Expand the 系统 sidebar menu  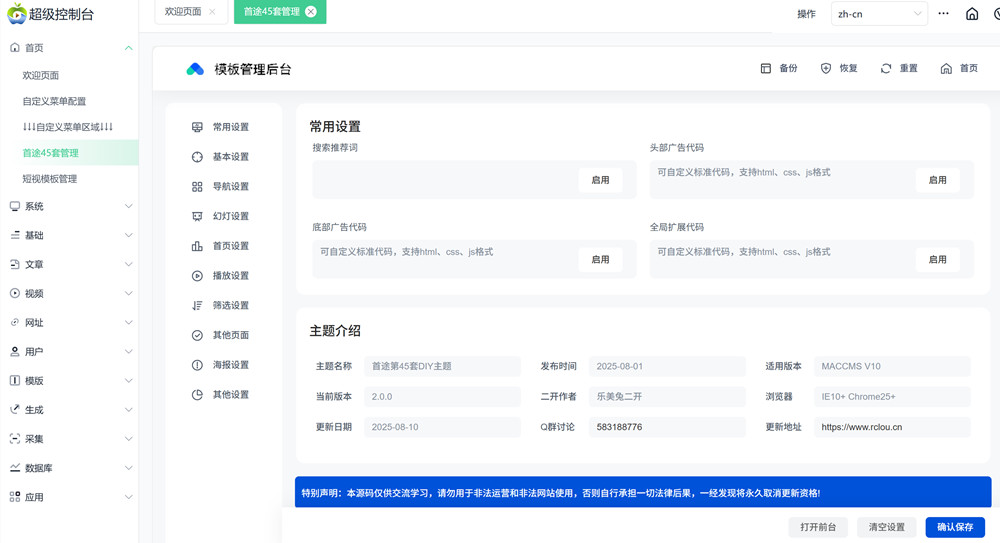click(x=69, y=206)
